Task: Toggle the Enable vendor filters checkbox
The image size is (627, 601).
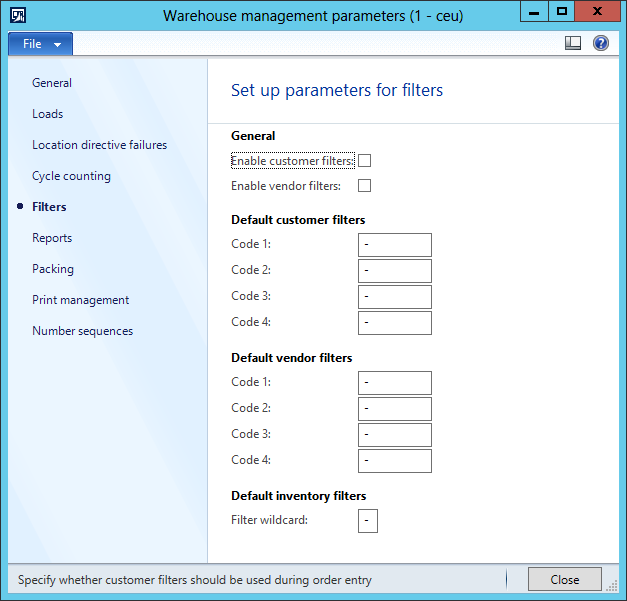Action: [x=365, y=185]
